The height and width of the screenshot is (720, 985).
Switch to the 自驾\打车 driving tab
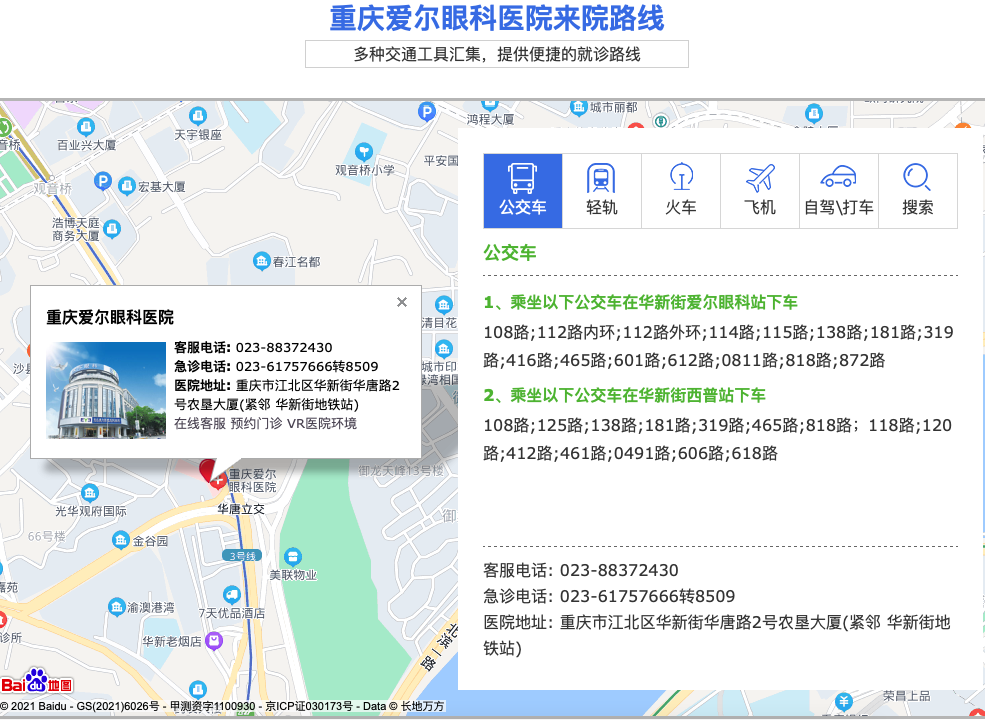839,191
